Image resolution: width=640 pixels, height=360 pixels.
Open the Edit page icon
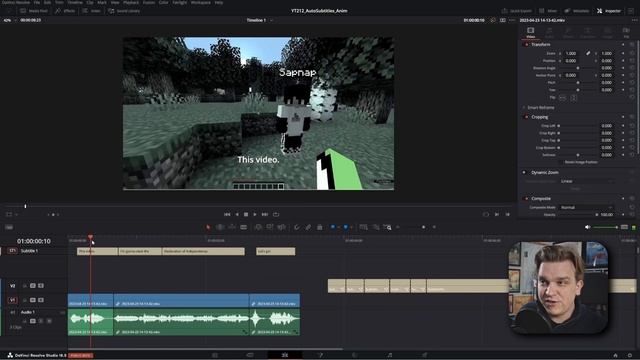285,355
